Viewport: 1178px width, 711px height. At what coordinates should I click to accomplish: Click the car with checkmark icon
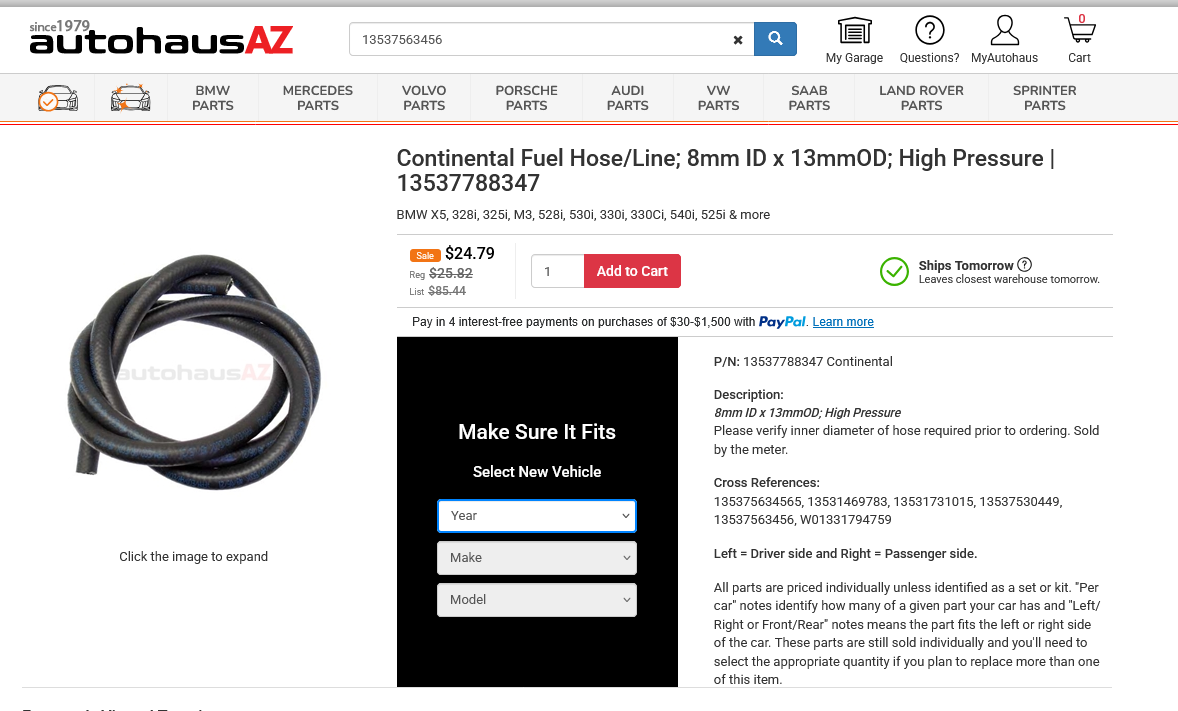(58, 98)
